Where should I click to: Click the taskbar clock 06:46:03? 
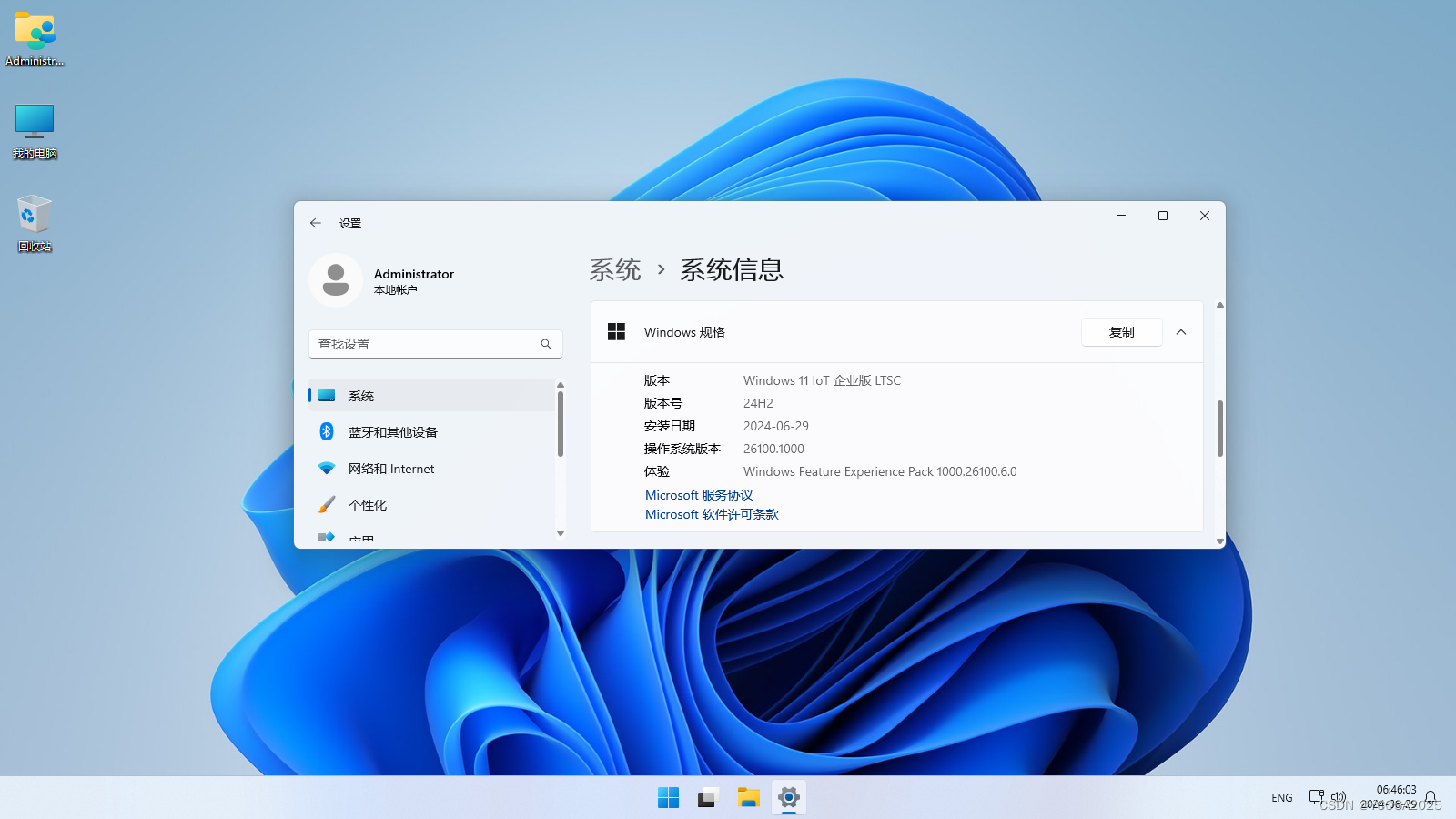click(x=1396, y=790)
